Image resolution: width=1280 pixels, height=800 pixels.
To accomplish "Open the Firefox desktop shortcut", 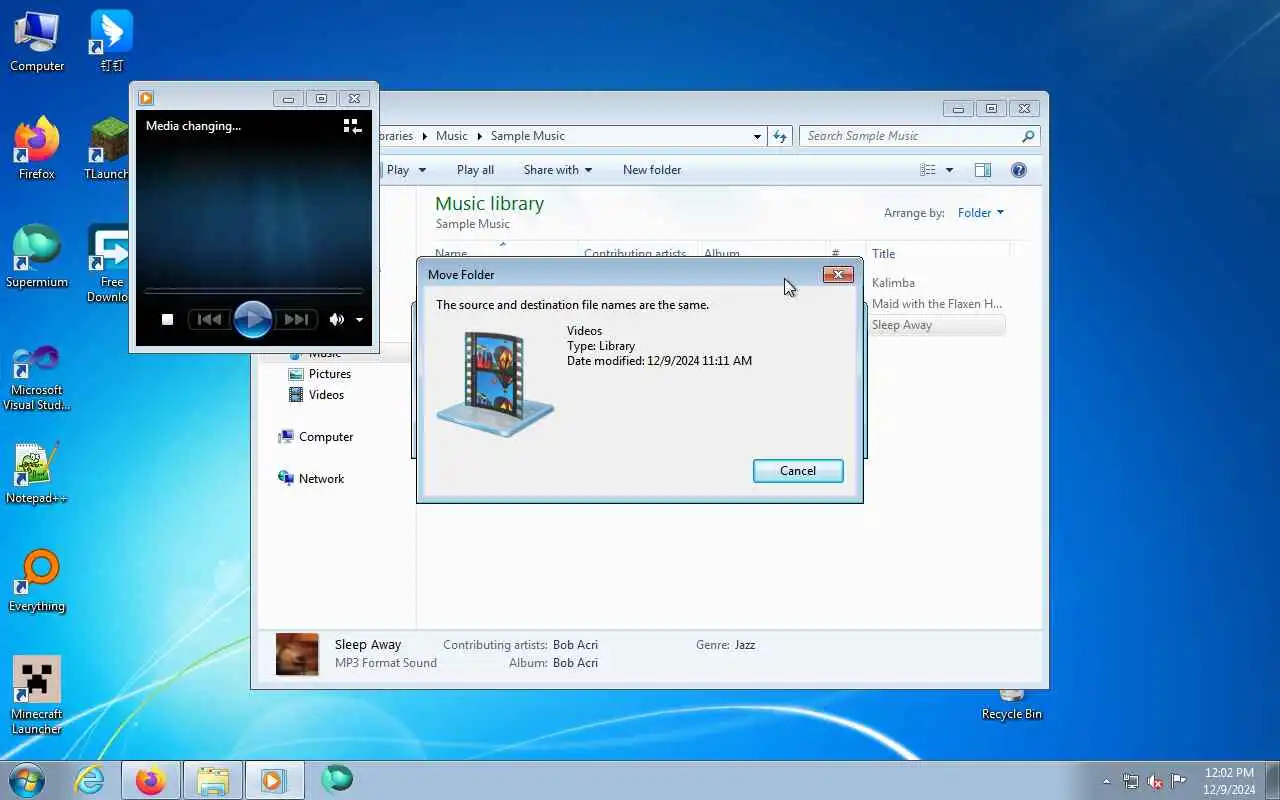I will coord(37,149).
